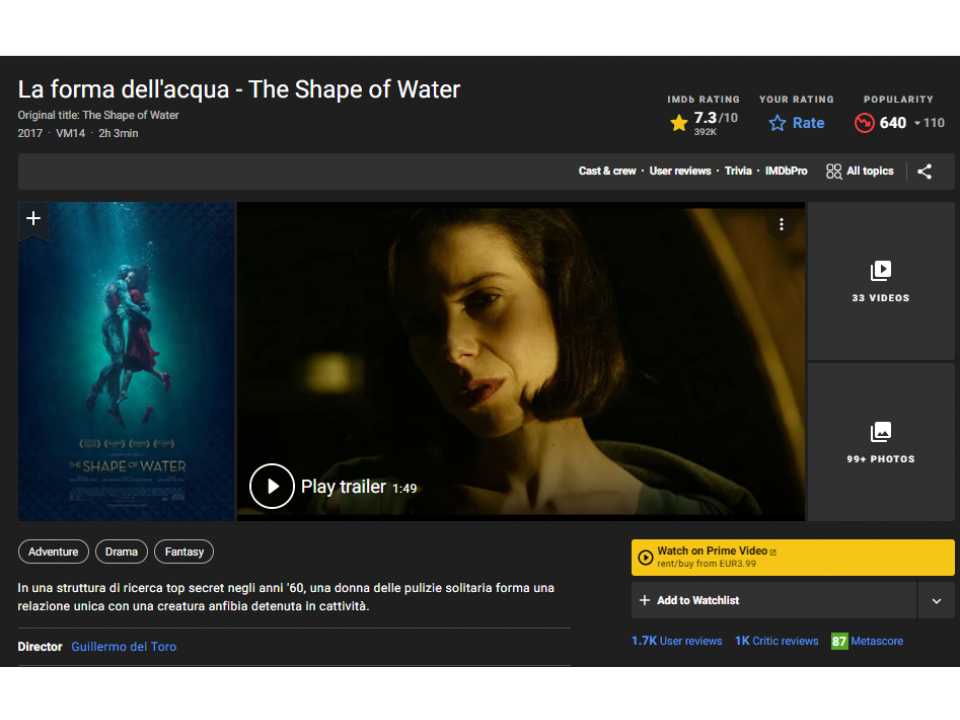Click the plus icon beside Add to Watchlist

644,601
